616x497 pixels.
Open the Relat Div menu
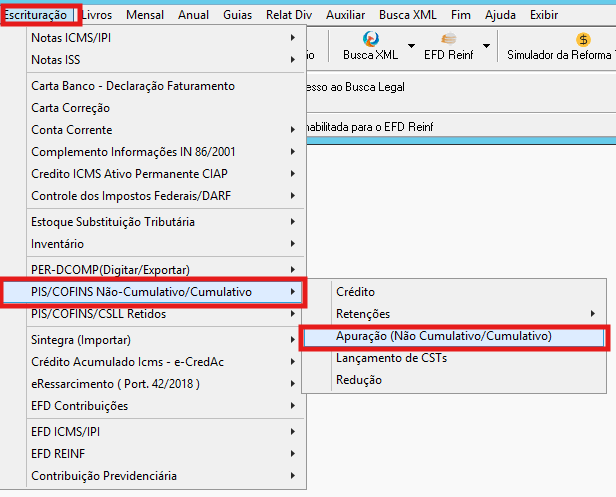(x=289, y=15)
